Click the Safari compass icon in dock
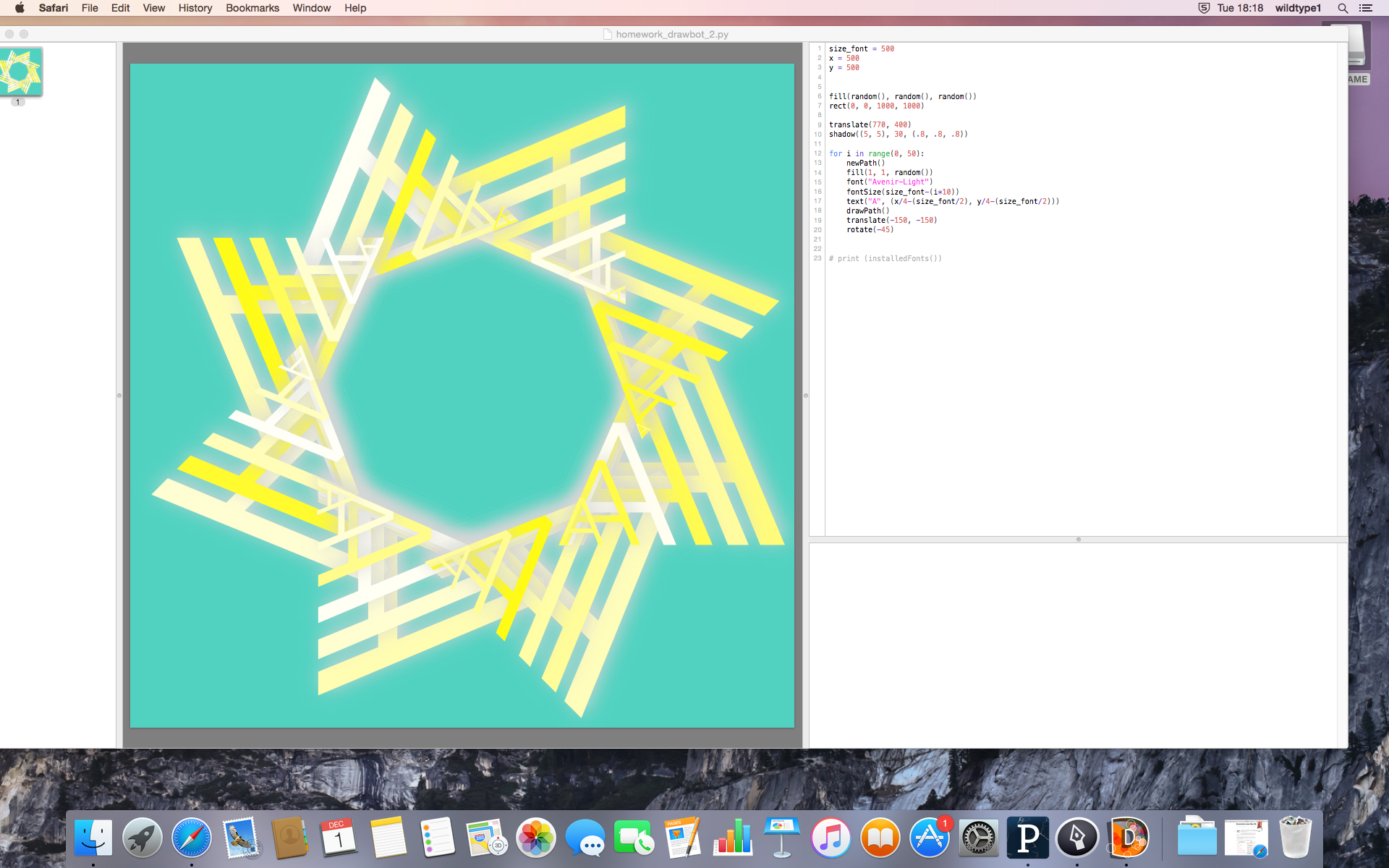 192,838
